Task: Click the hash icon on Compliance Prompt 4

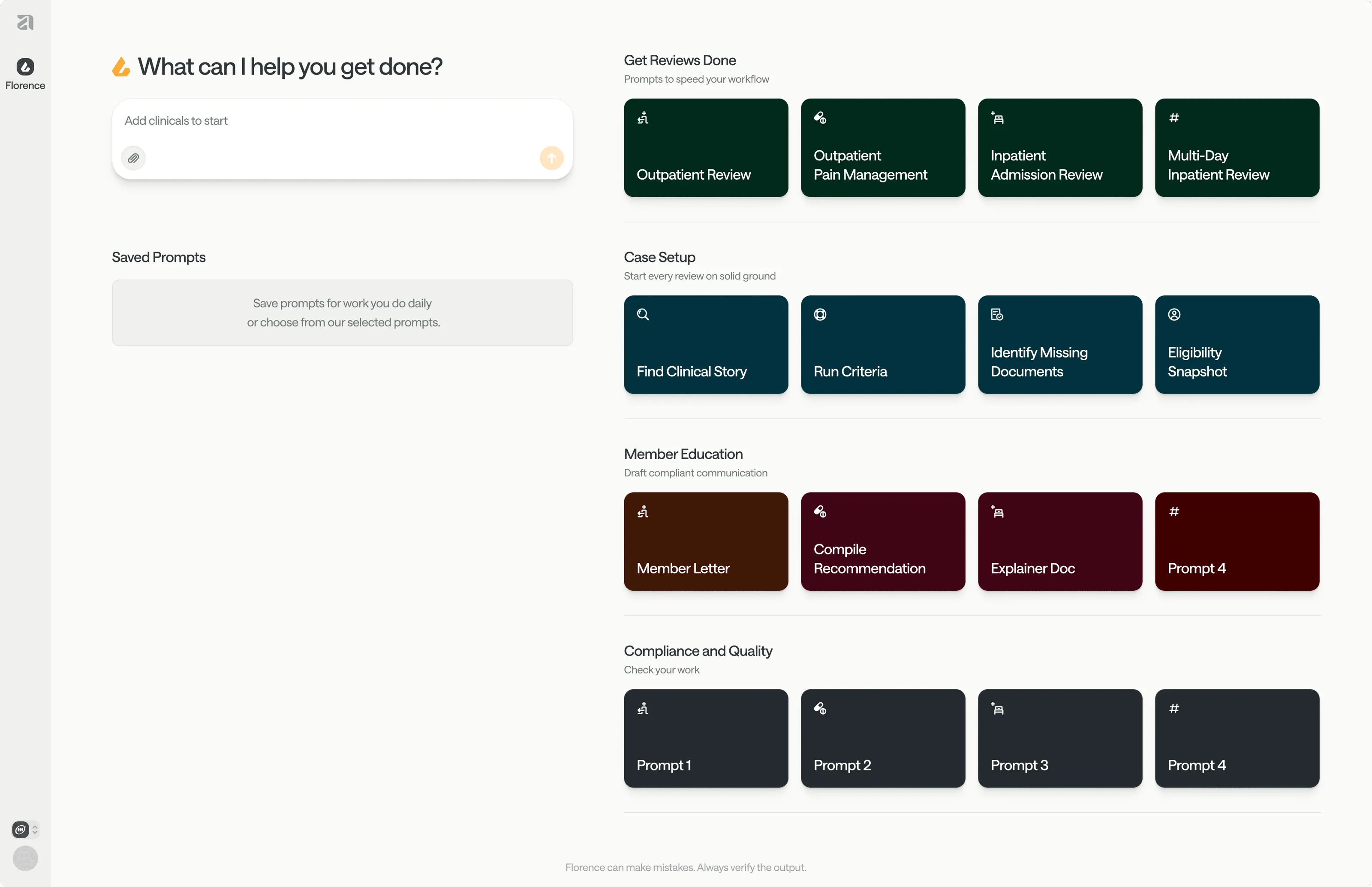Action: click(x=1174, y=709)
